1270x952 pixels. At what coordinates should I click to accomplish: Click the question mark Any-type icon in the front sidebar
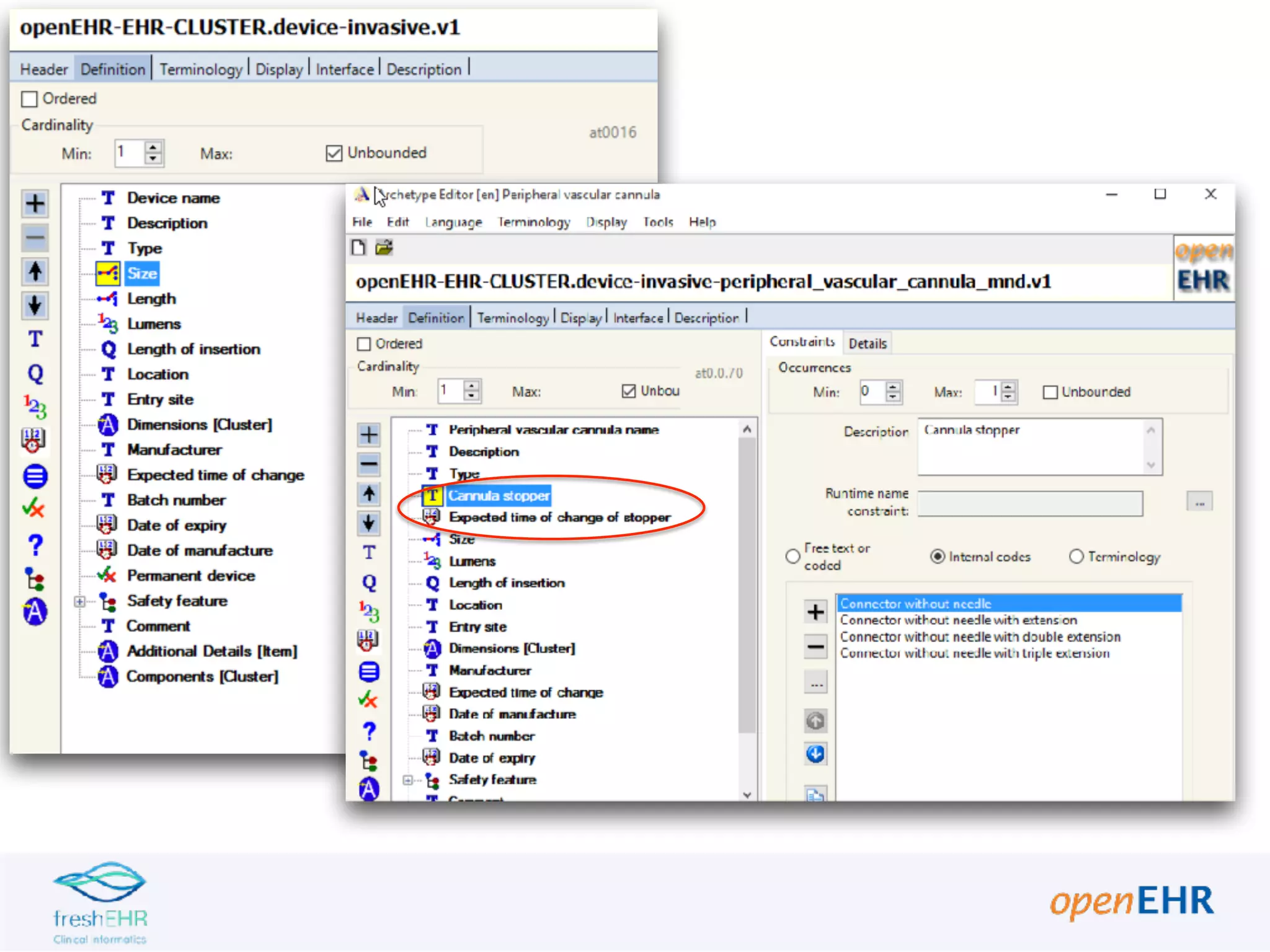coord(369,731)
